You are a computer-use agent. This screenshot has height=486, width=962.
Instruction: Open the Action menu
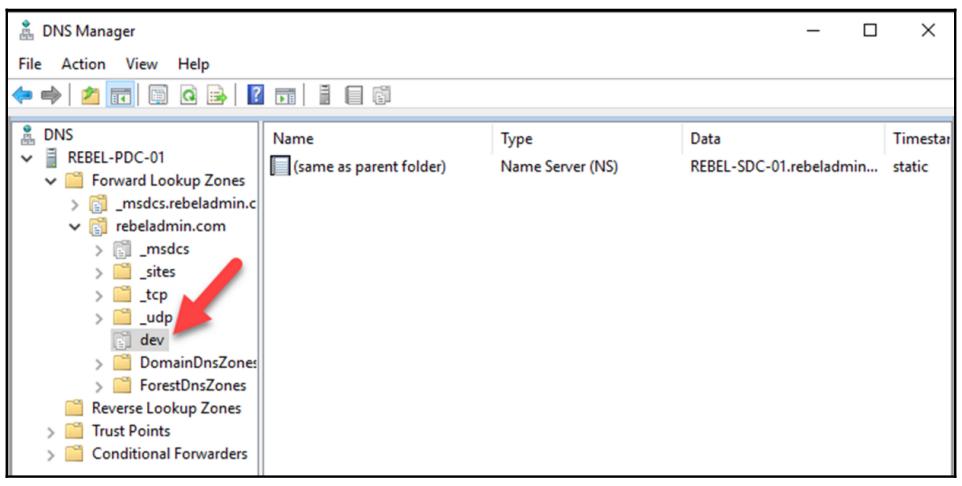83,64
